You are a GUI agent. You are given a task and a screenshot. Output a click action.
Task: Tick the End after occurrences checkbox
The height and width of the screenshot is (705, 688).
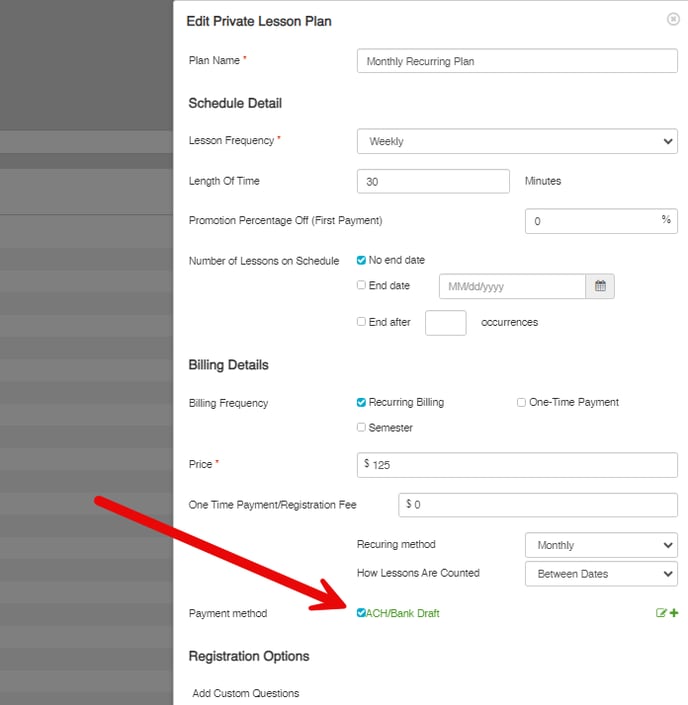coord(362,322)
